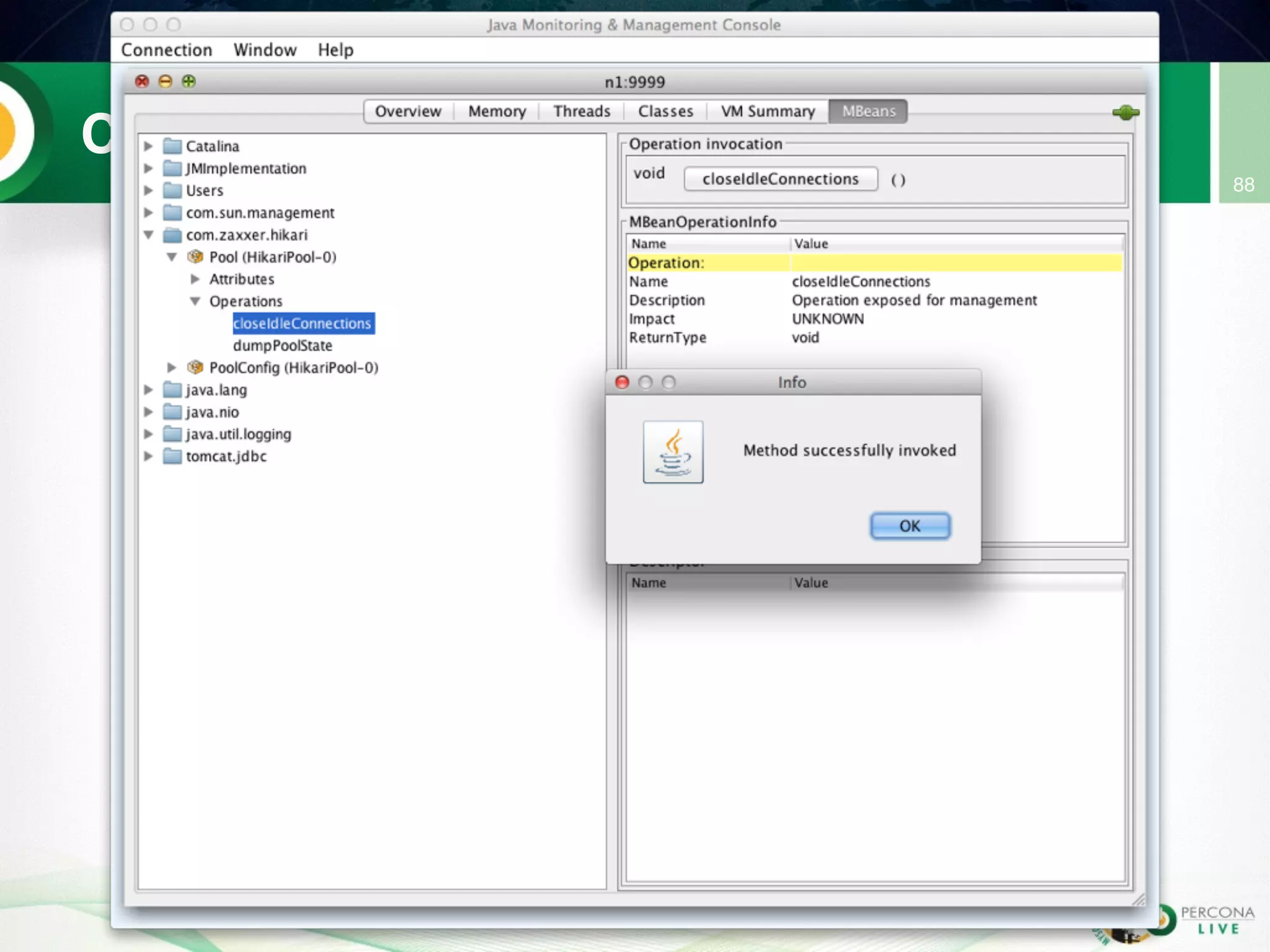Click the 'Description' row label
Image resolution: width=1270 pixels, height=952 pixels.
[x=667, y=301]
